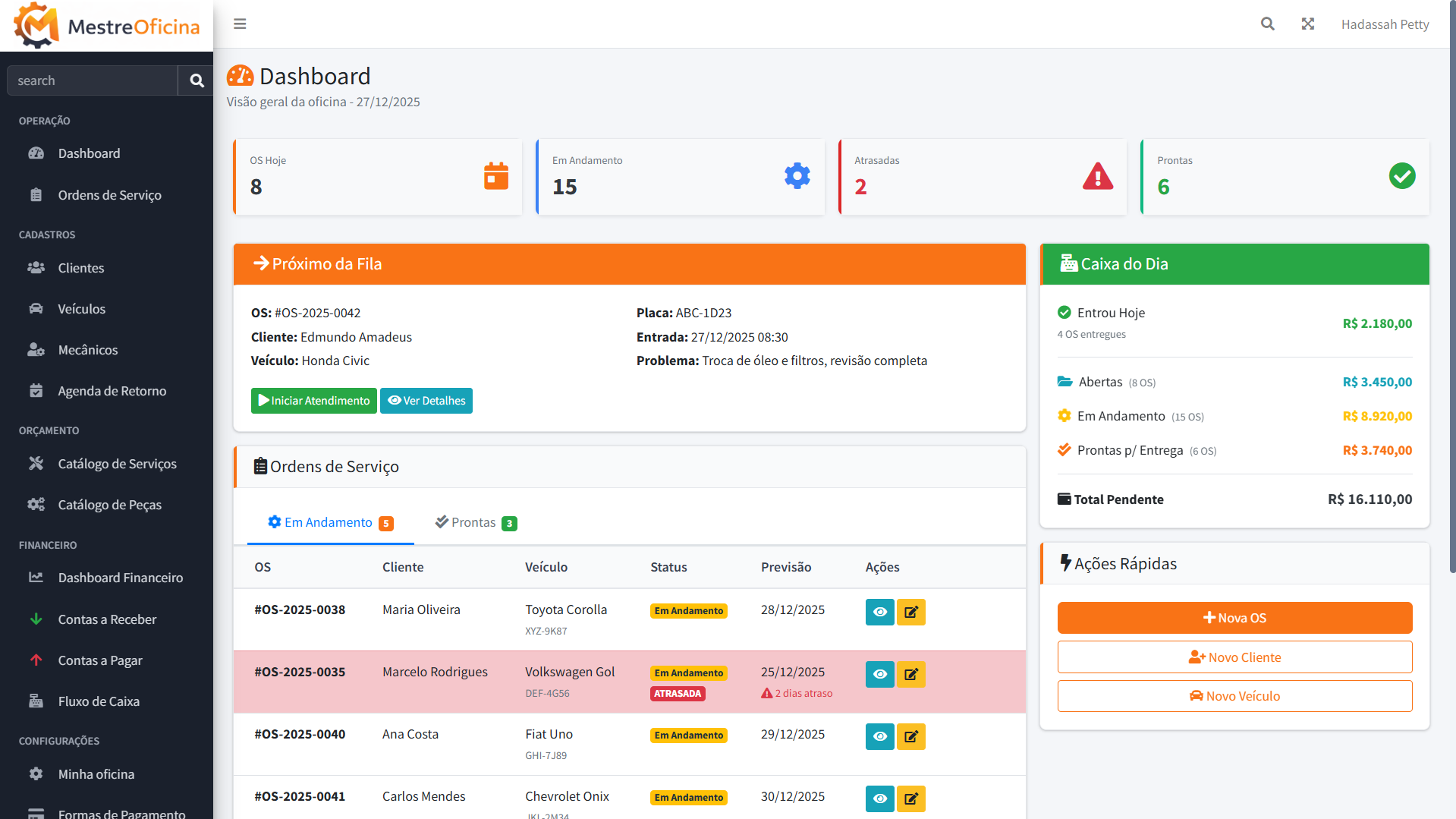Edit order OS-2025-0040 with pencil icon
Viewport: 1456px width, 819px height.
click(x=910, y=736)
